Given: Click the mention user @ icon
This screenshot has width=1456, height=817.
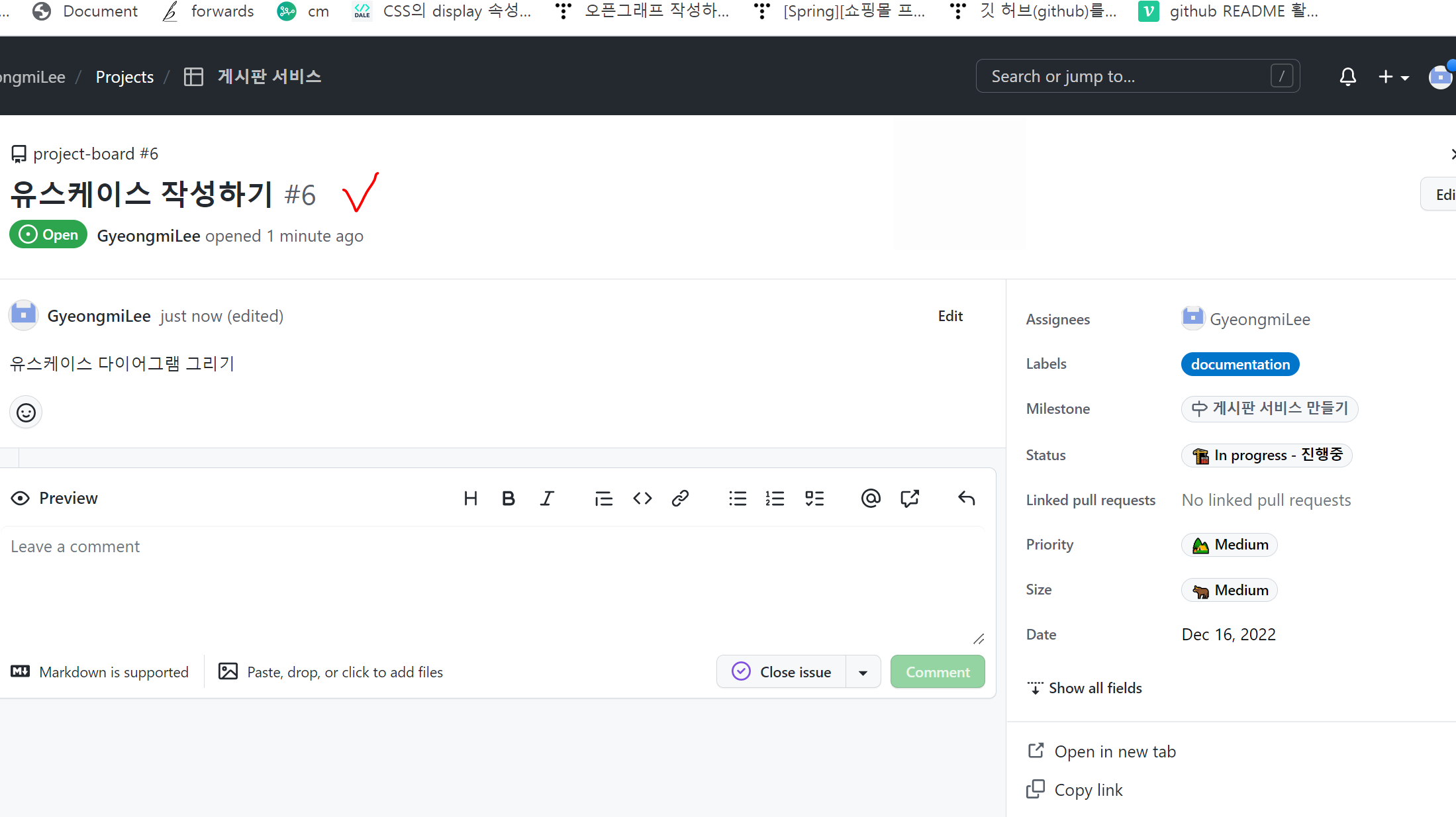Looking at the screenshot, I should click(x=871, y=499).
